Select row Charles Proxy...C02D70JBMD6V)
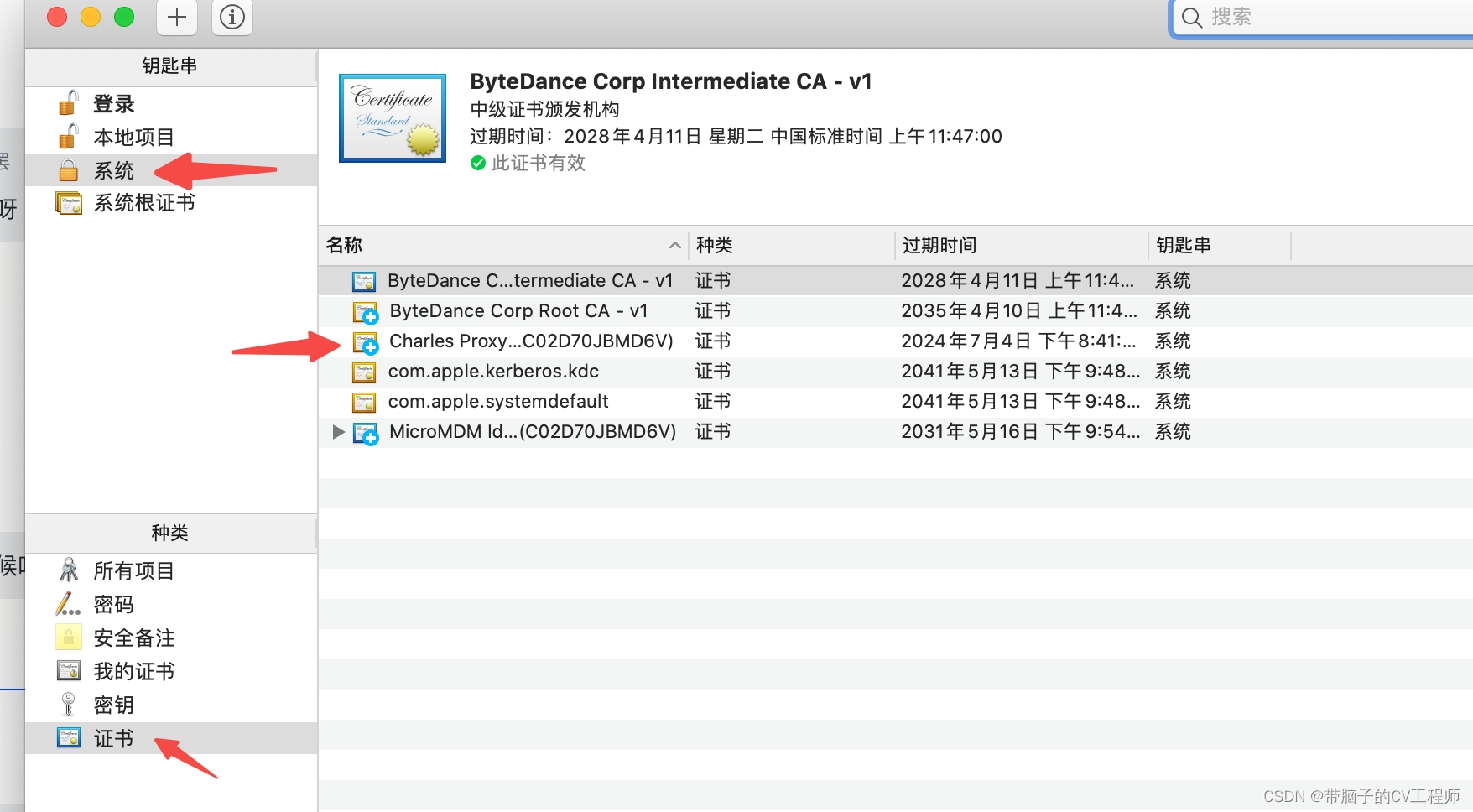 tap(896, 341)
